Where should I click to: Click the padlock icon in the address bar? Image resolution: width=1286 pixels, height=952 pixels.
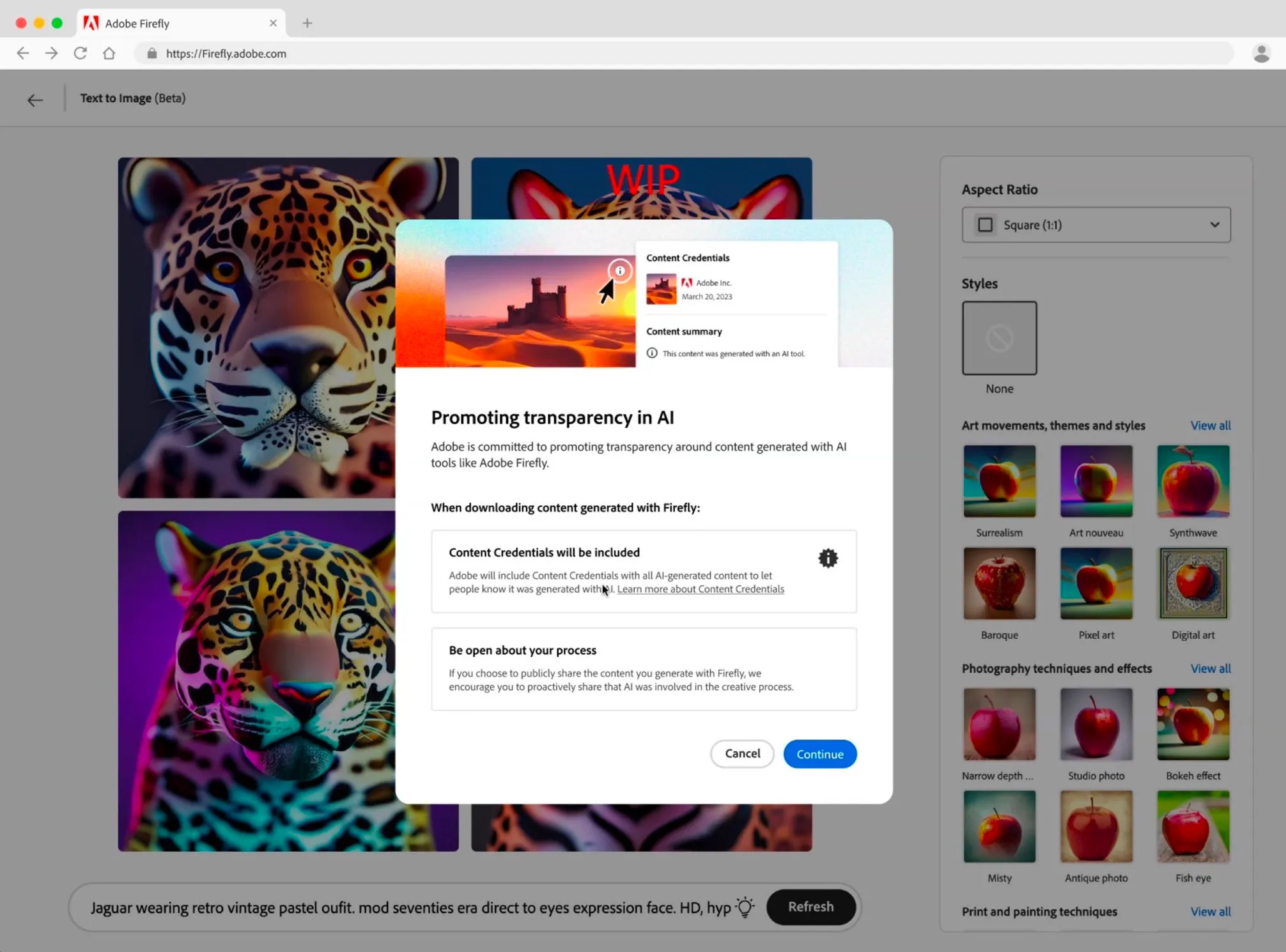(x=151, y=53)
